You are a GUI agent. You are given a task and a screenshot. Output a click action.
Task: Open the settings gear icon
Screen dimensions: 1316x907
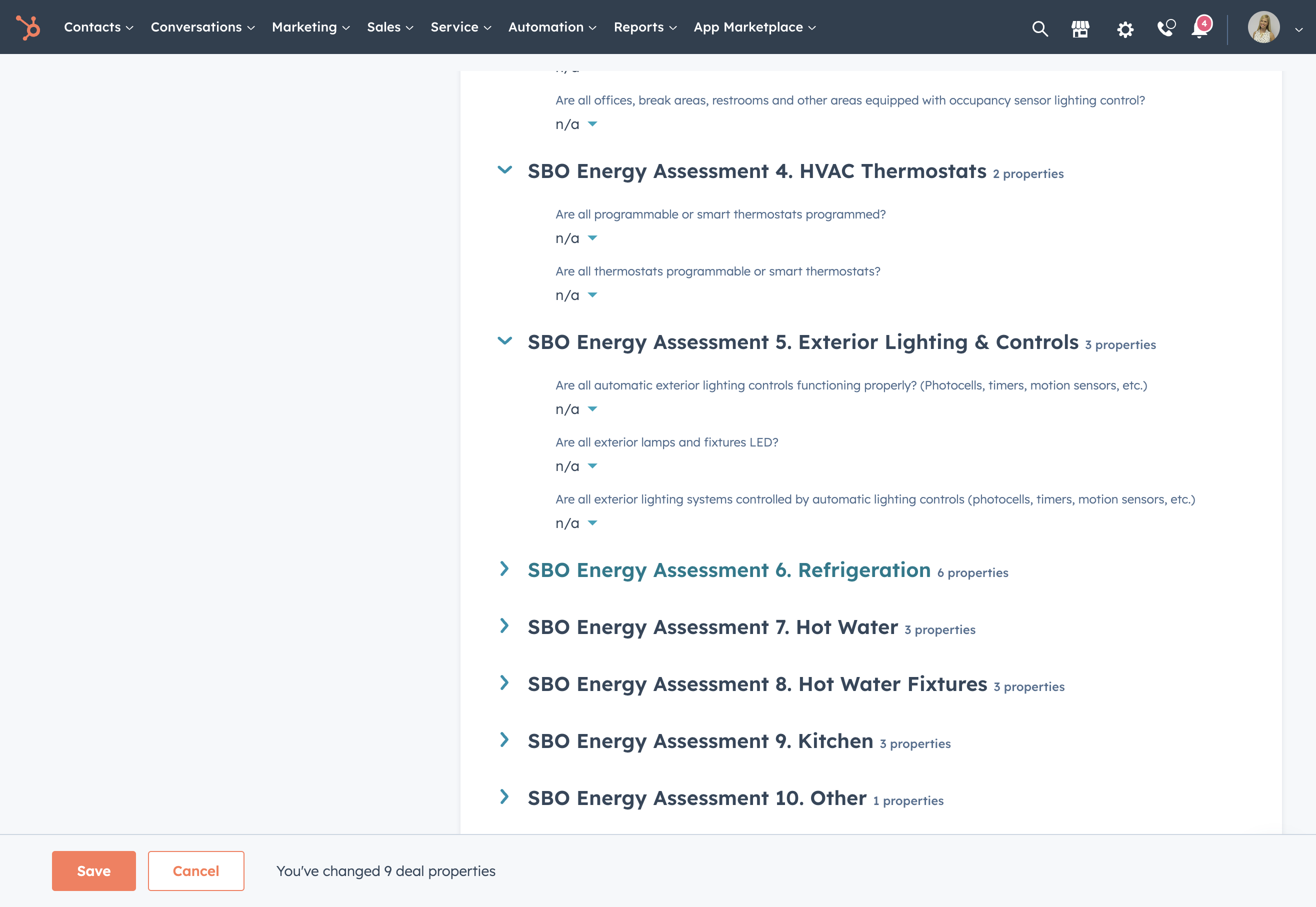(x=1125, y=29)
